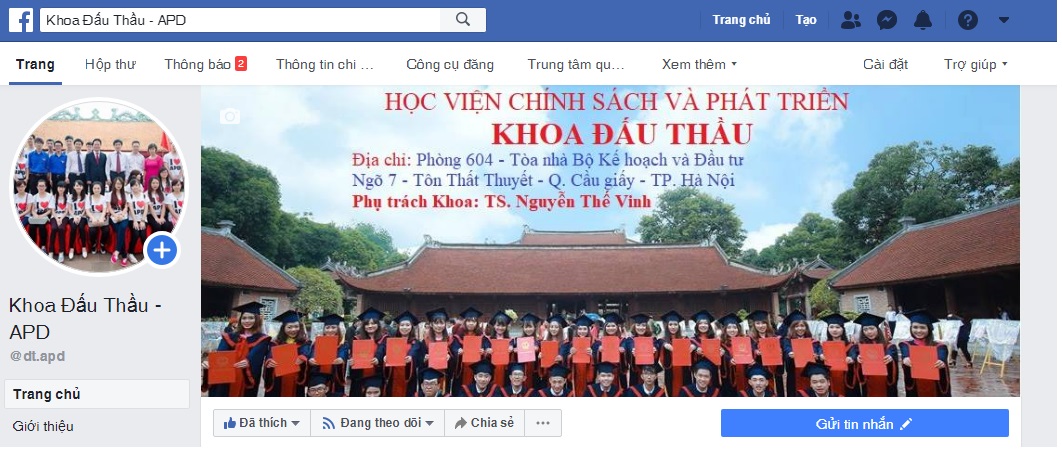Open friend requests icon

point(851,20)
